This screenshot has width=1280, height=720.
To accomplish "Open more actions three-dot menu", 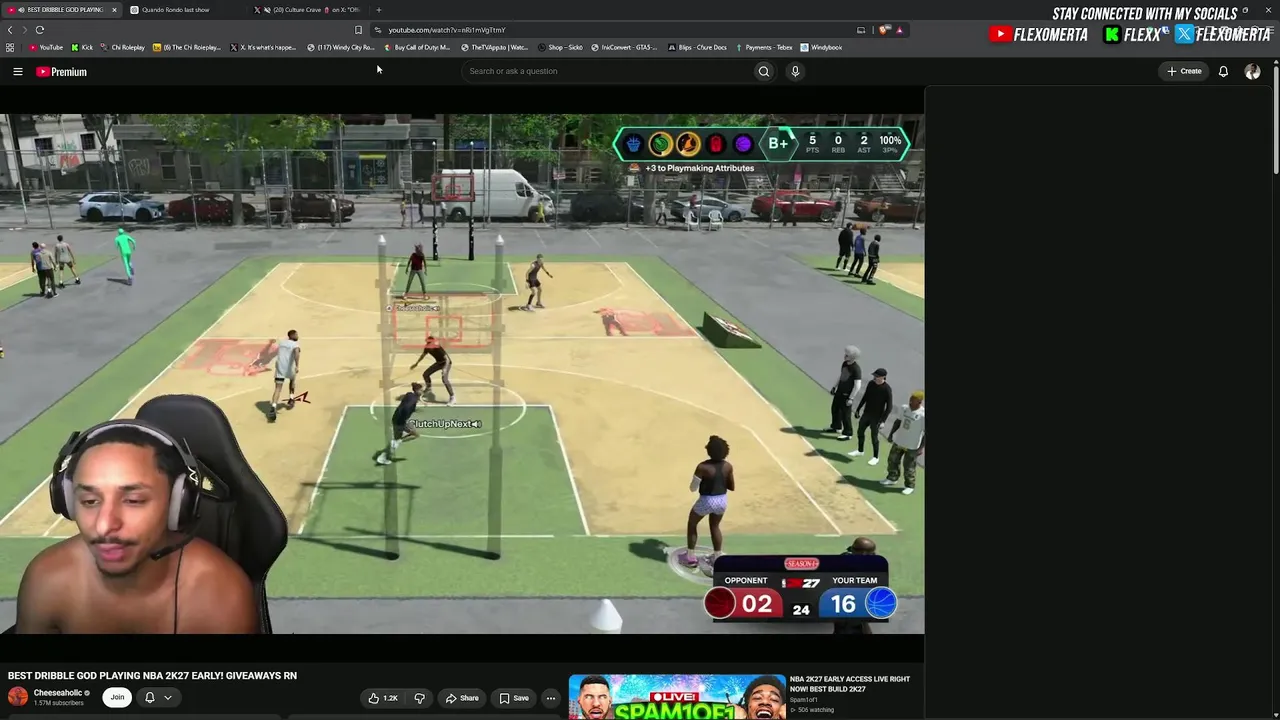I will [550, 698].
